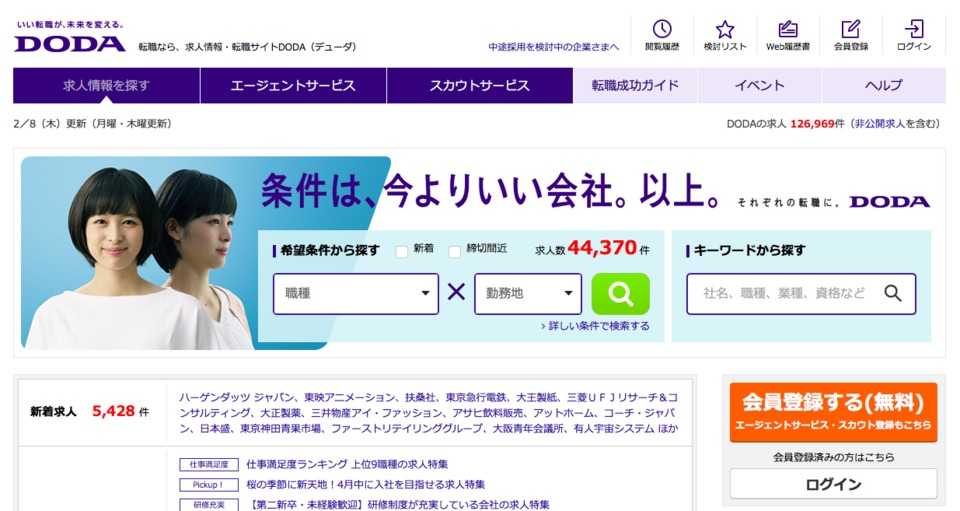
Task: Click the Pickup！ tag label
Action: click(209, 485)
